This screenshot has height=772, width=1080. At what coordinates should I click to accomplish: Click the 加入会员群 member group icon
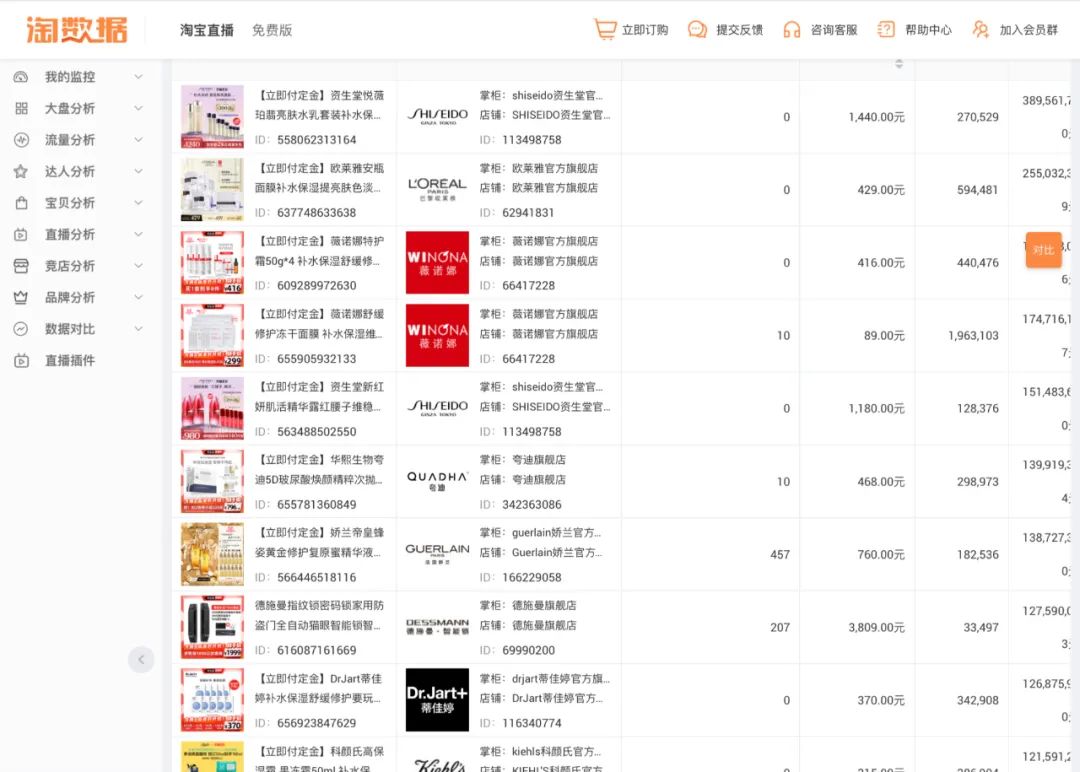tap(979, 30)
